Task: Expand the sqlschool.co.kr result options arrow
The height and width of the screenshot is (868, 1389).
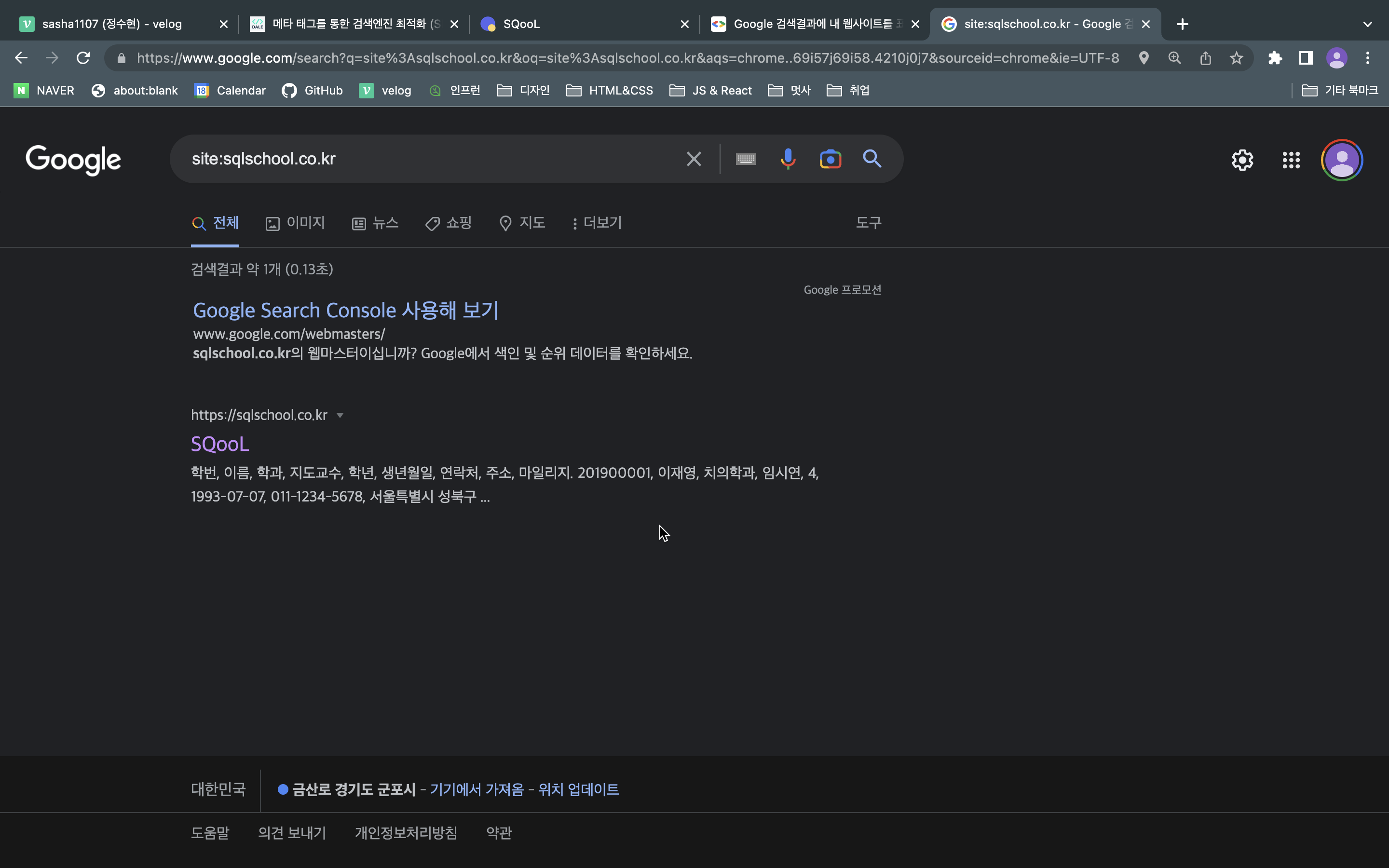Action: [x=340, y=415]
